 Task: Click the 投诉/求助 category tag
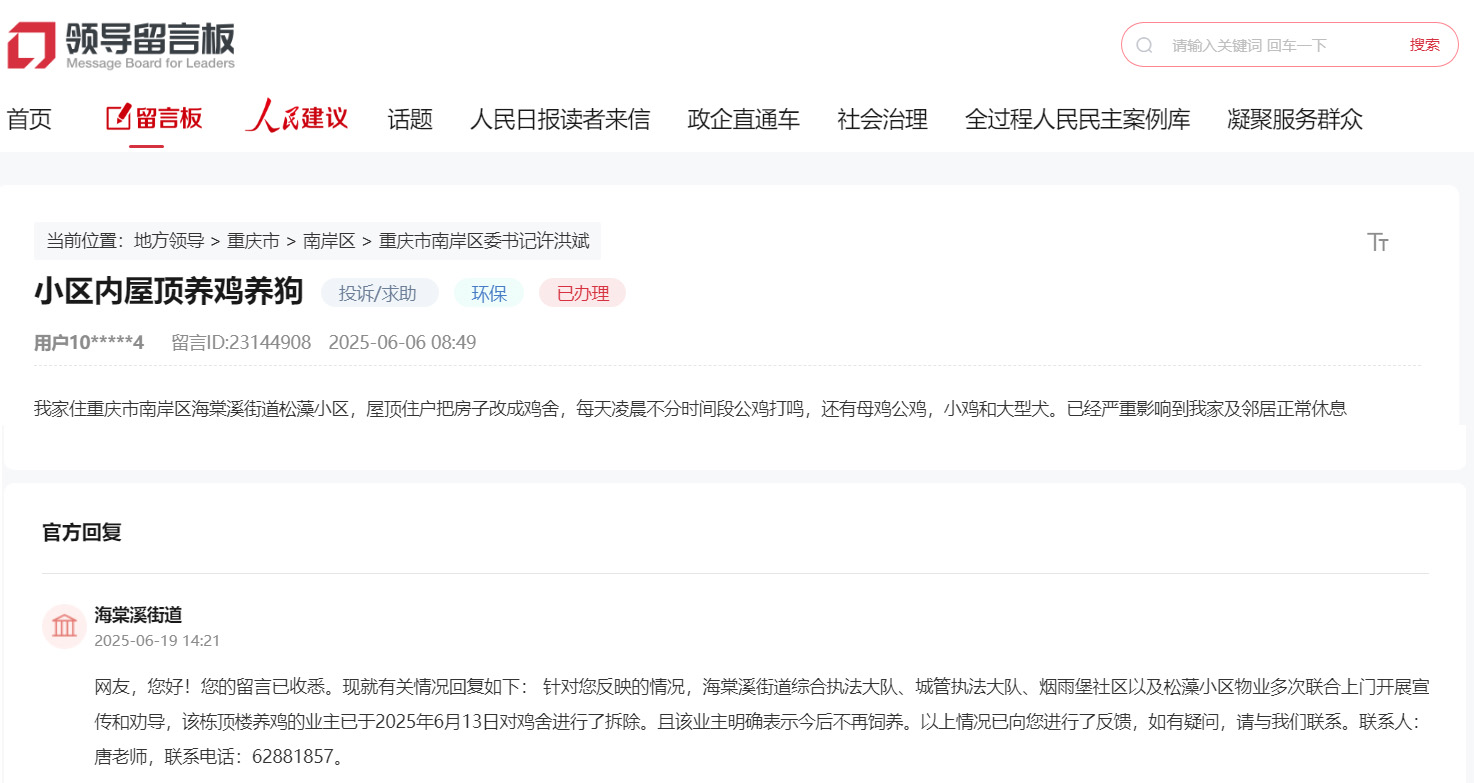(x=379, y=292)
